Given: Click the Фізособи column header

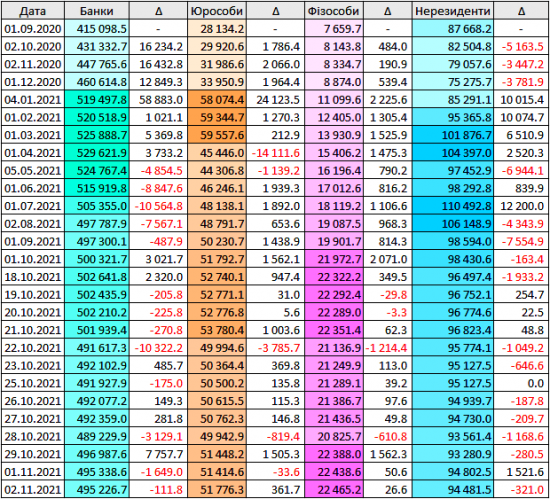Looking at the screenshot, I should tap(334, 11).
